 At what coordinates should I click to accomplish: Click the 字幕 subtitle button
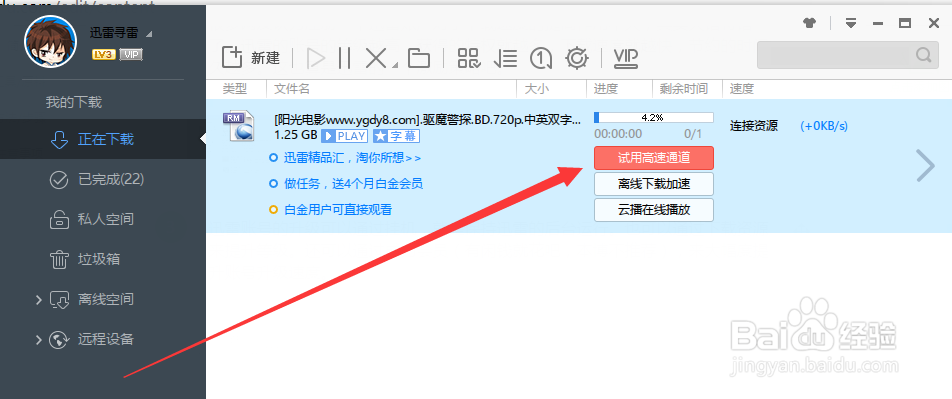pos(396,135)
